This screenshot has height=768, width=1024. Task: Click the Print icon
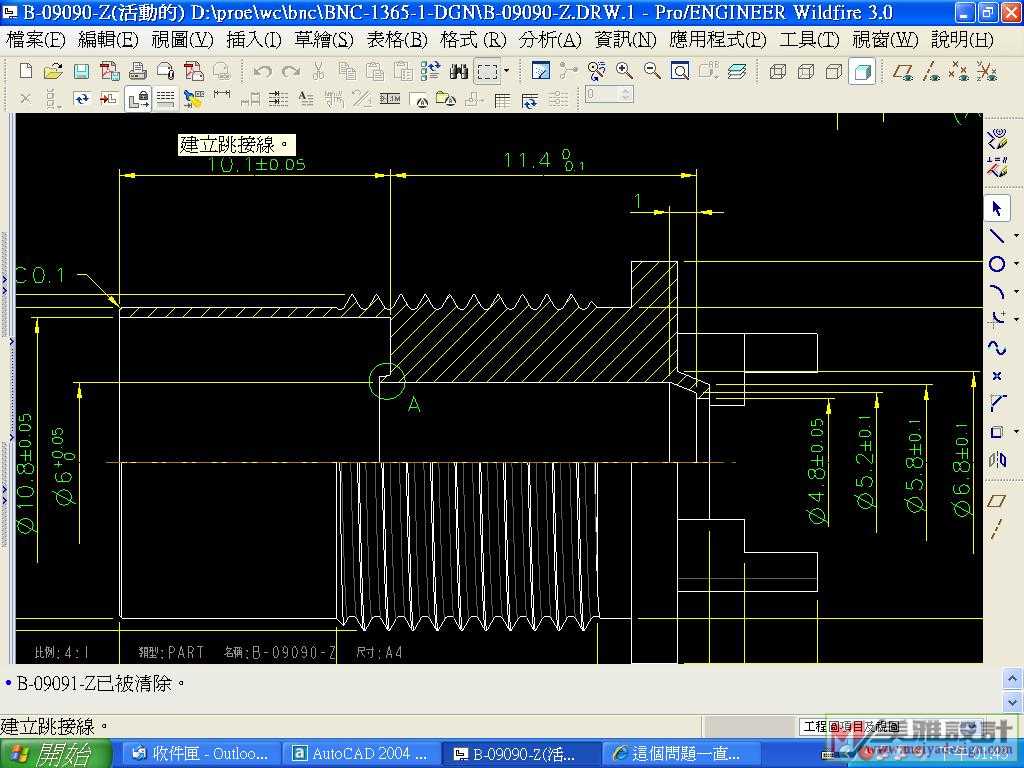point(138,71)
